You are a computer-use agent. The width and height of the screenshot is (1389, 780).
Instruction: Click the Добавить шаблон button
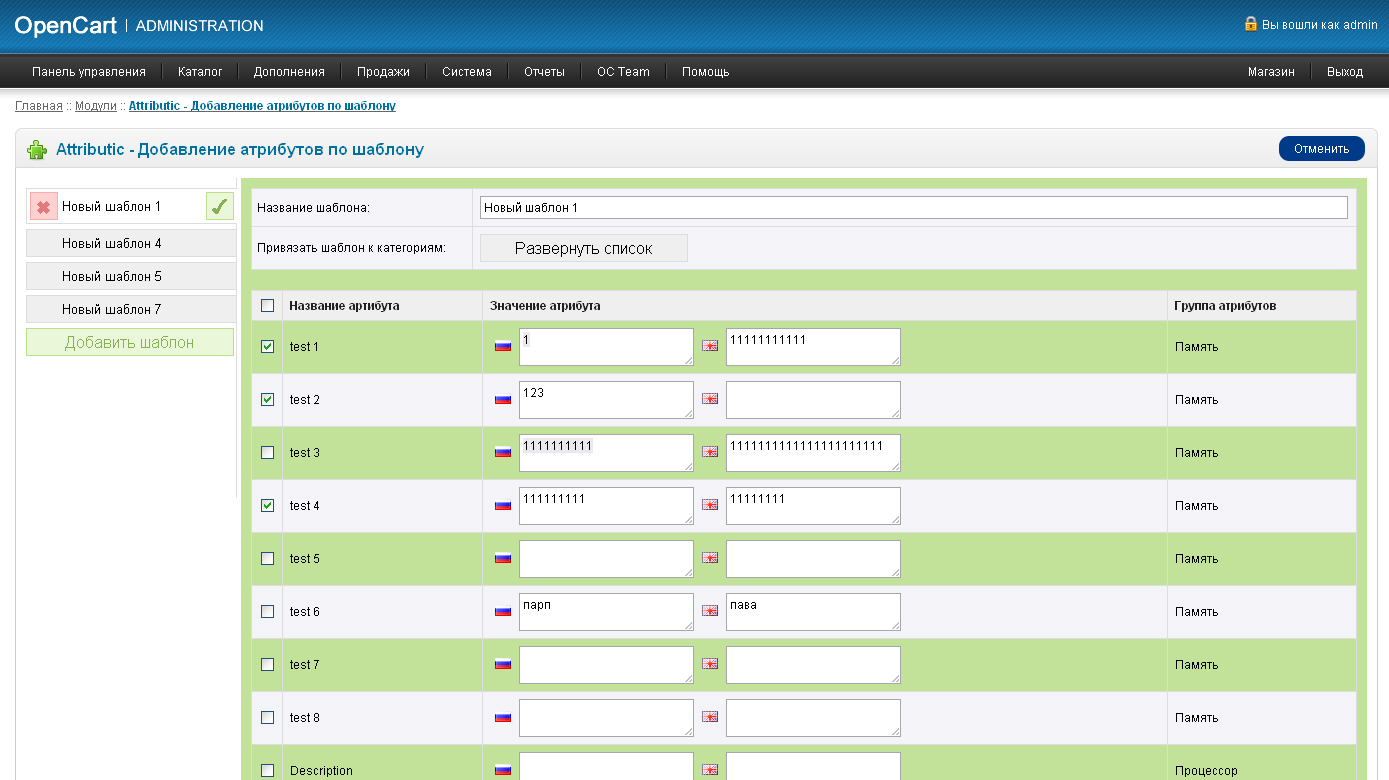130,342
